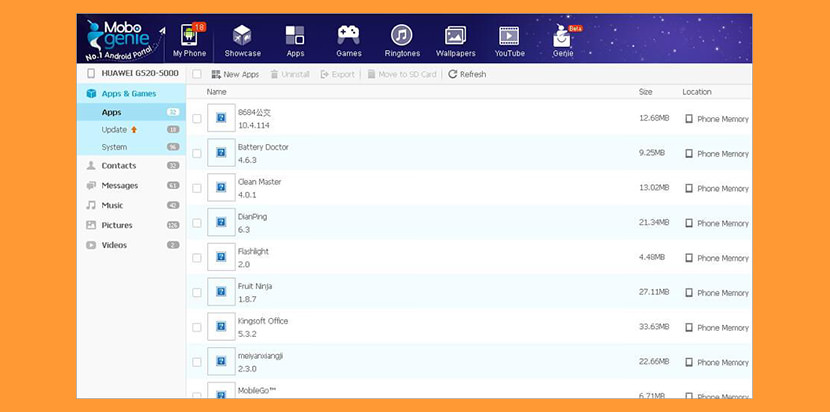Open the System apps list
The width and height of the screenshot is (830, 412).
click(132, 147)
